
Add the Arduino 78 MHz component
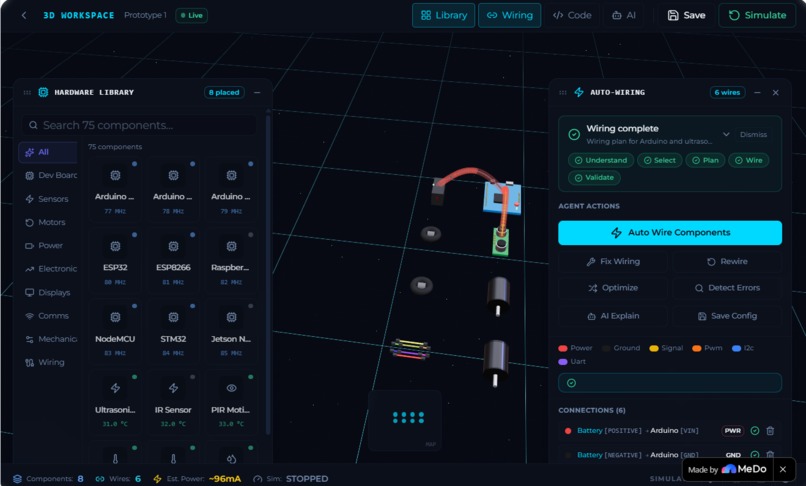coord(173,190)
